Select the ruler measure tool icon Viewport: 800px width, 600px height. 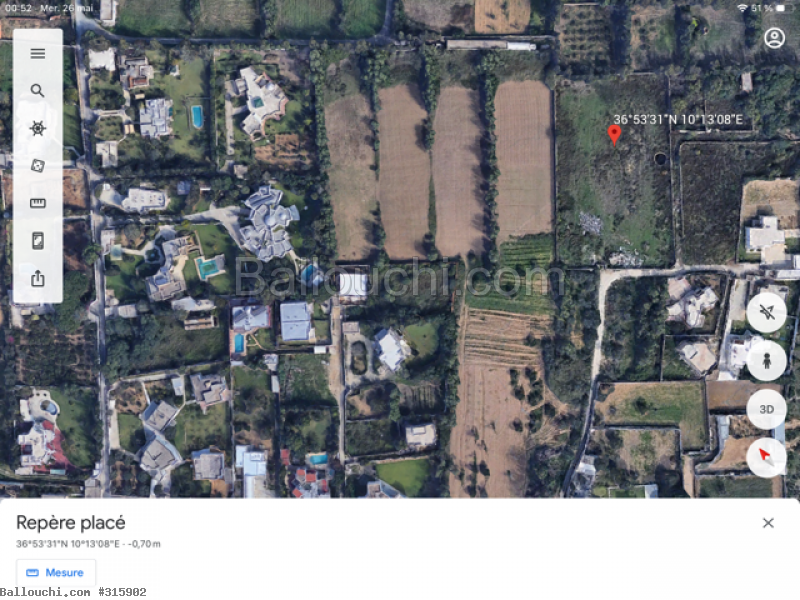pos(38,204)
